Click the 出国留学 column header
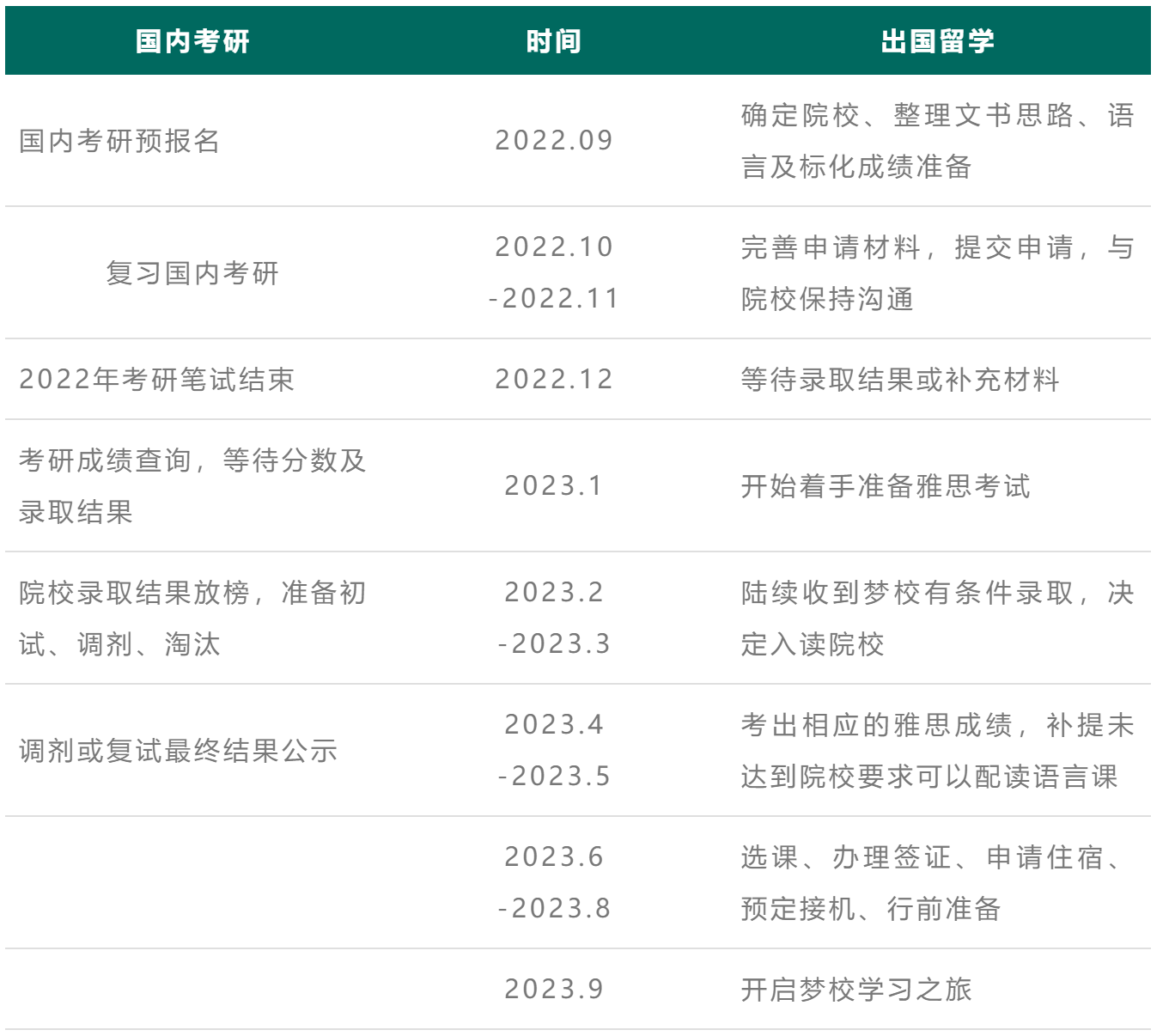The height and width of the screenshot is (1036, 1175). (x=937, y=41)
